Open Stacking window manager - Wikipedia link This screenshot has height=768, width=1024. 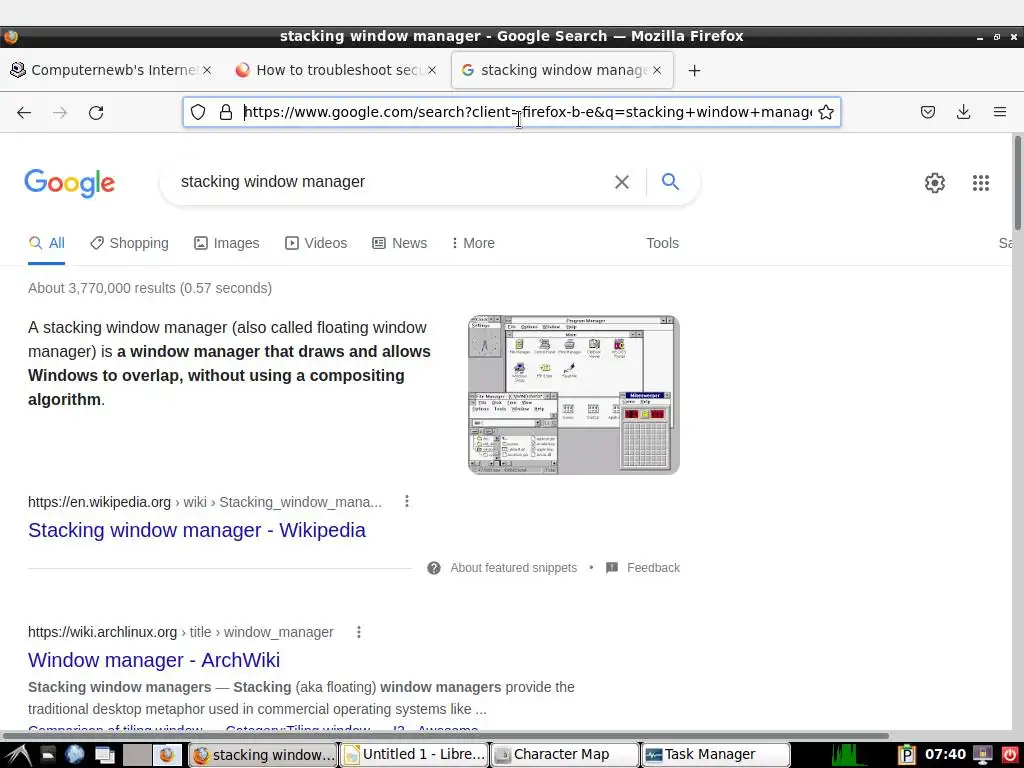pyautogui.click(x=197, y=530)
